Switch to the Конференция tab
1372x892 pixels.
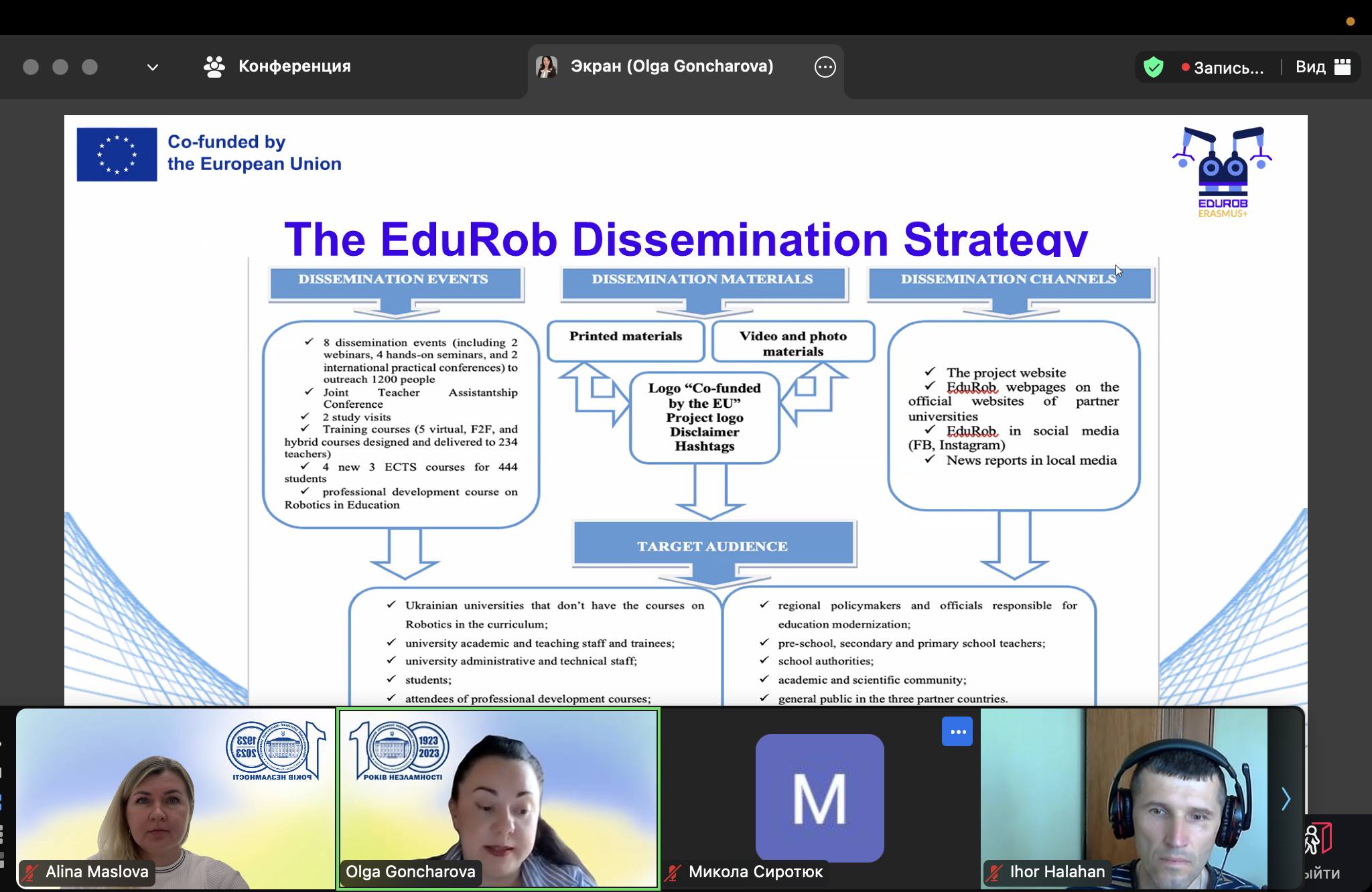coord(294,66)
